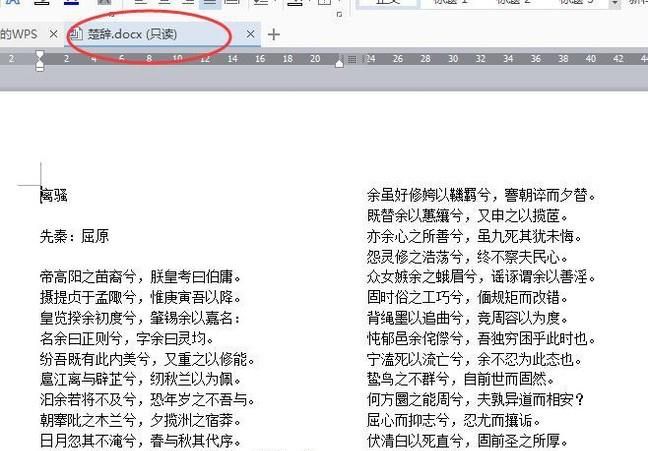Click the line 宁溘死以流亡兮，余不忍为此态也。
648x451 pixels.
point(474,359)
